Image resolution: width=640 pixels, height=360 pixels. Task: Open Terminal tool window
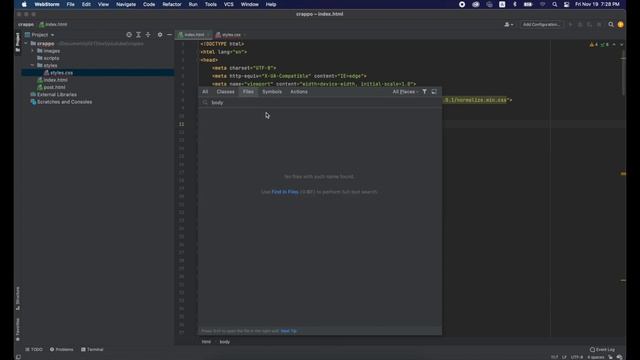[92, 349]
